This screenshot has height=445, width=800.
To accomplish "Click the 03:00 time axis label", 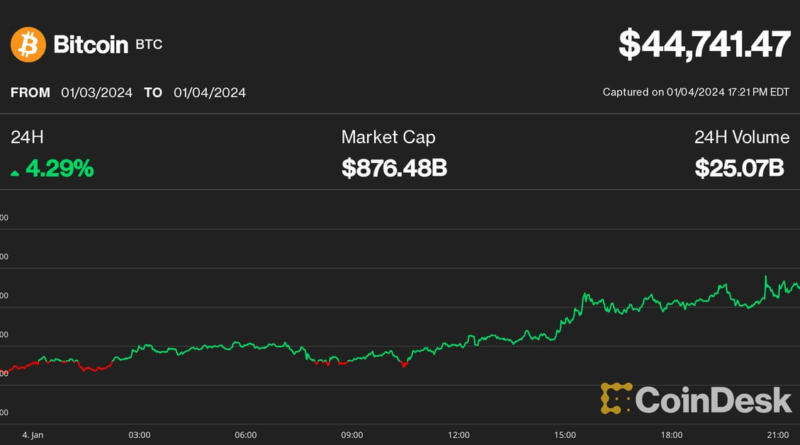I will pos(139,435).
